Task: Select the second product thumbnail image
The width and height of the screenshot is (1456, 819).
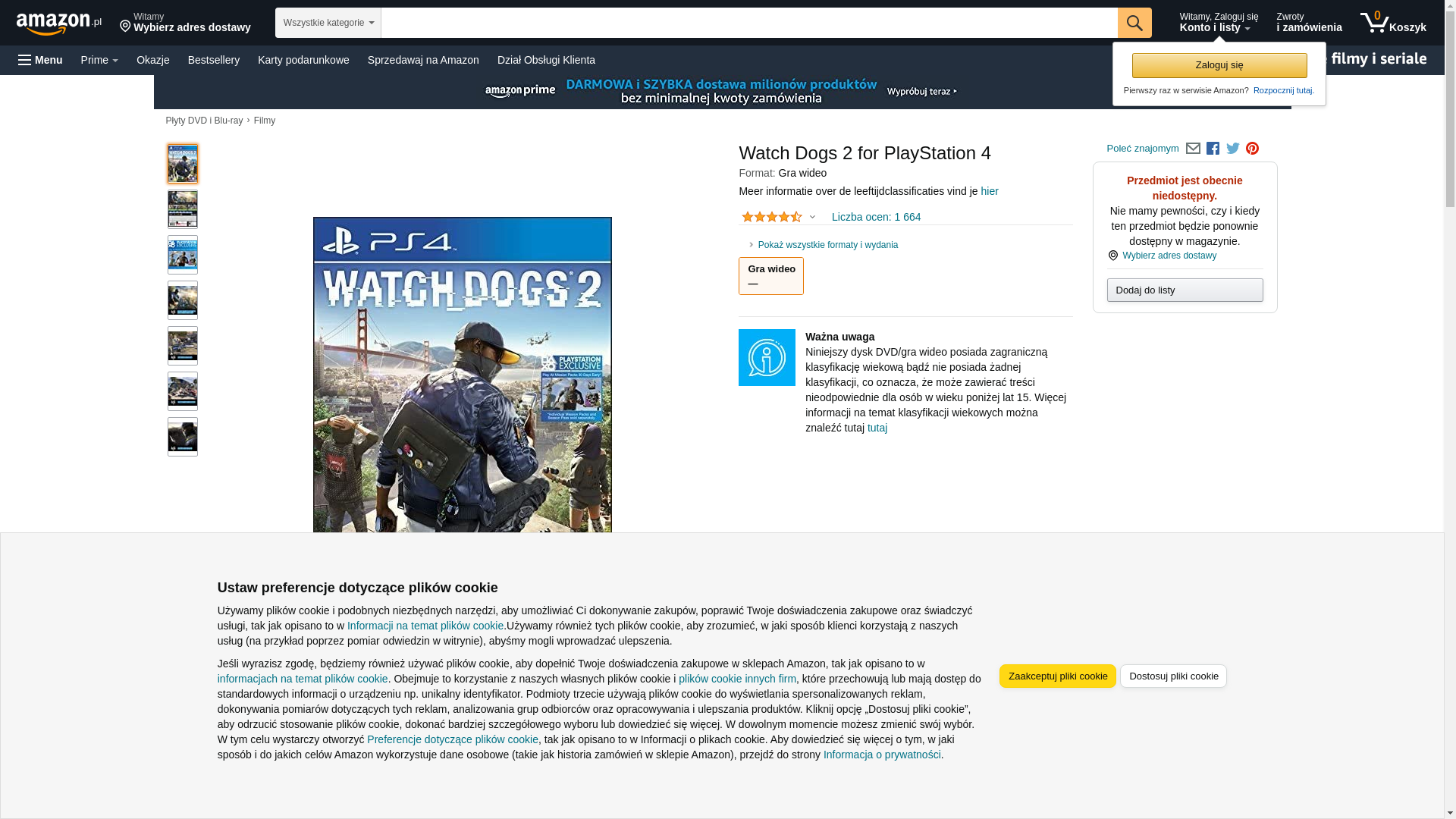Action: pos(182,209)
